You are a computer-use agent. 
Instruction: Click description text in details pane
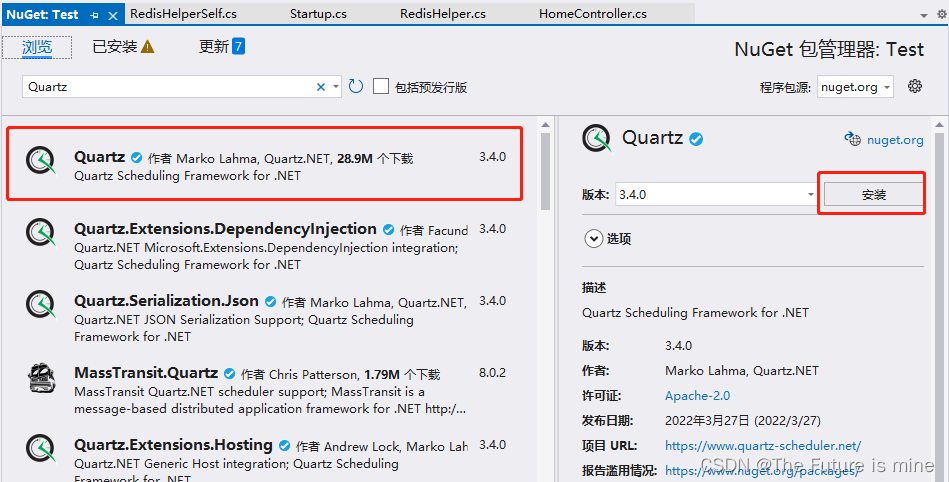[x=695, y=313]
